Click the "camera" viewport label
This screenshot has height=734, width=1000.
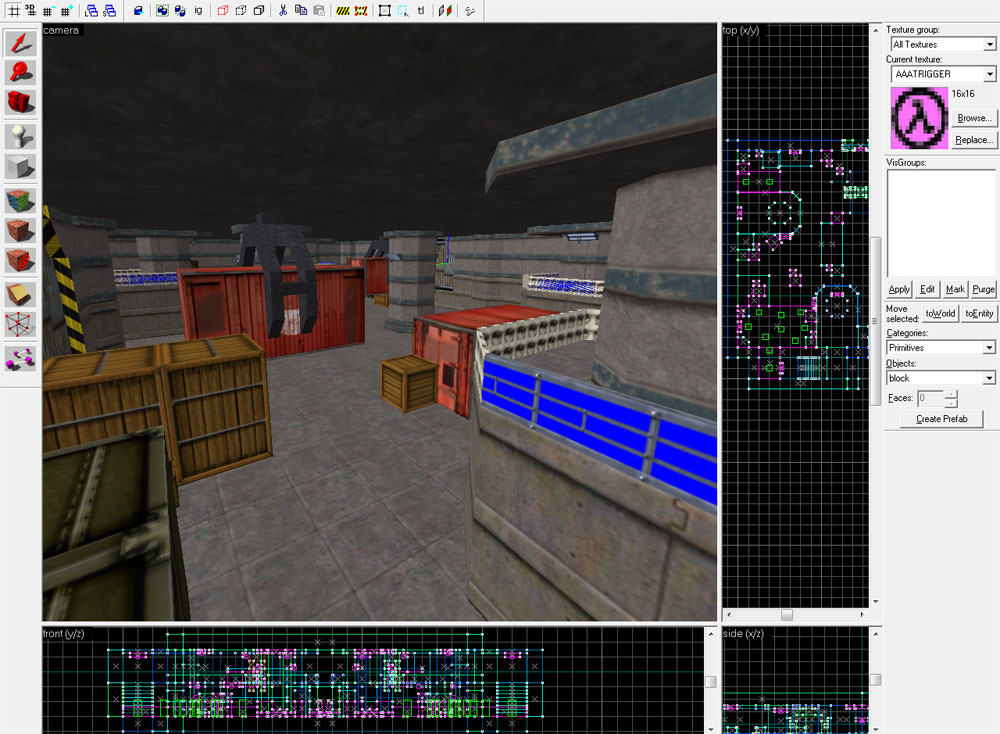61,30
